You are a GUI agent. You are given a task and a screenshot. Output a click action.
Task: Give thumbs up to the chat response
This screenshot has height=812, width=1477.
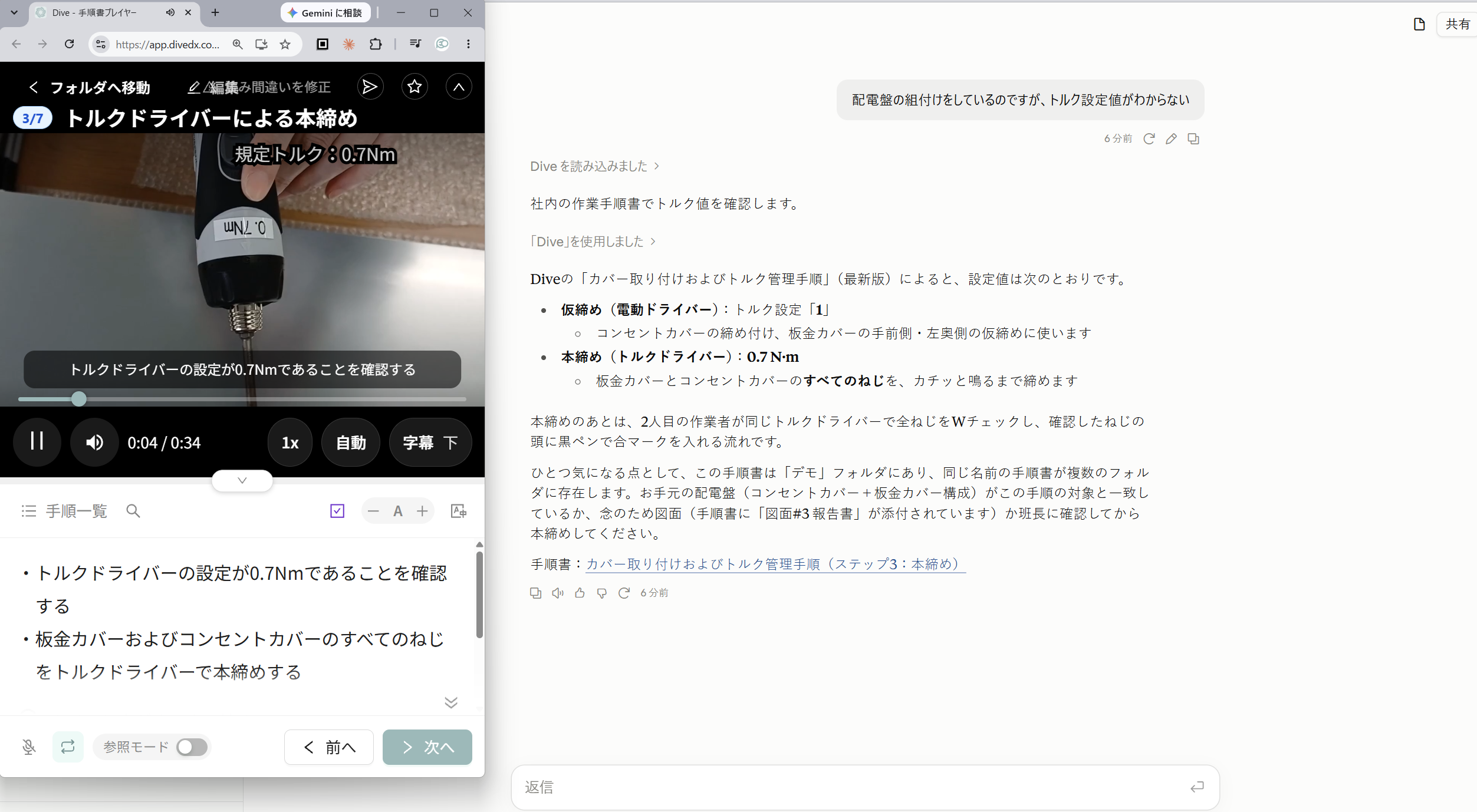coord(580,593)
